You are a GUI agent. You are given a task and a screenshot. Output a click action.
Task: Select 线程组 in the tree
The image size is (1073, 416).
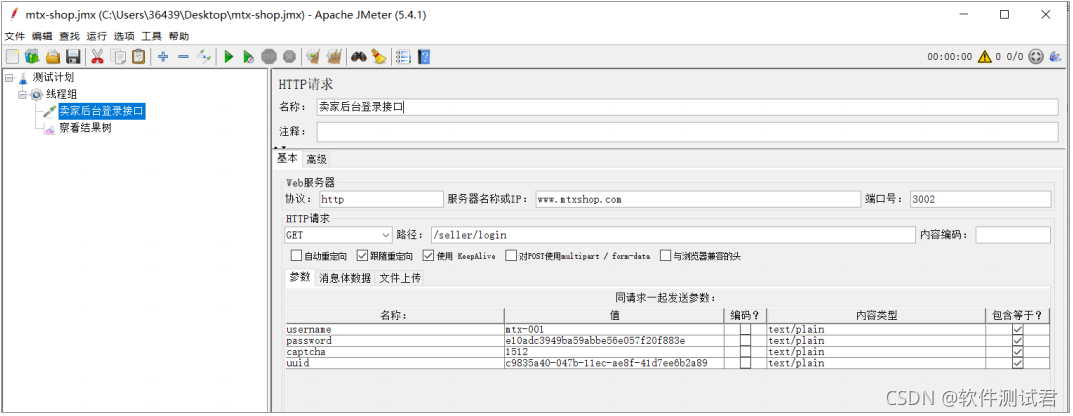coord(60,94)
